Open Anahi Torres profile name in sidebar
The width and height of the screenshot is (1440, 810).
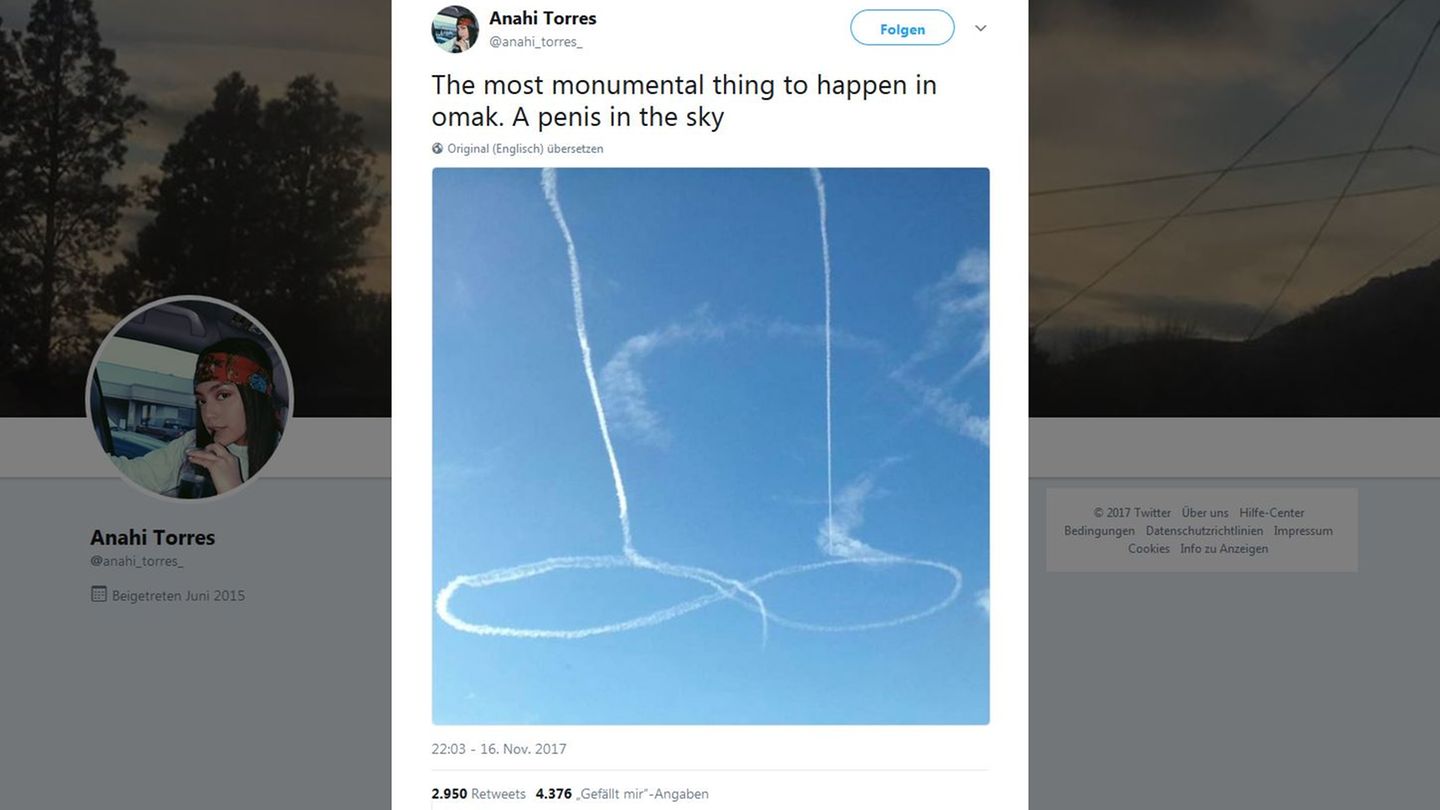click(x=152, y=537)
